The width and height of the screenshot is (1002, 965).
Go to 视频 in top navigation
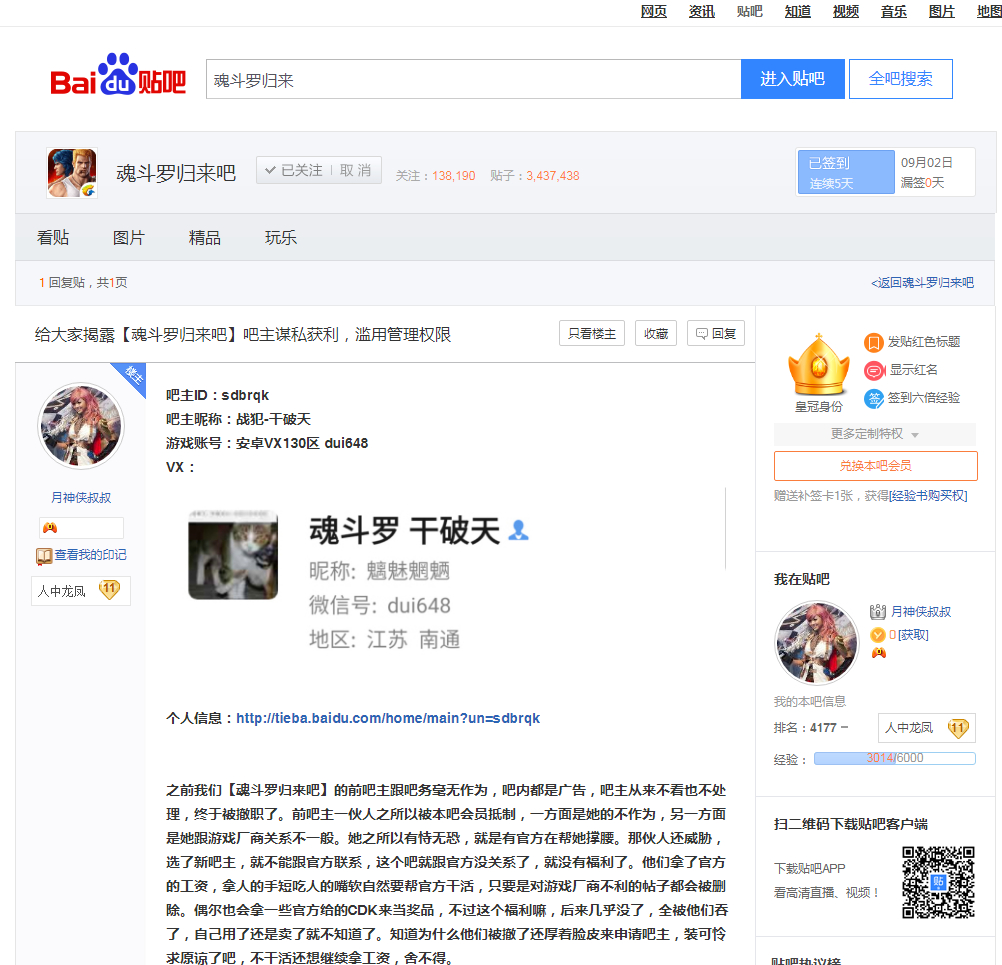tap(845, 12)
